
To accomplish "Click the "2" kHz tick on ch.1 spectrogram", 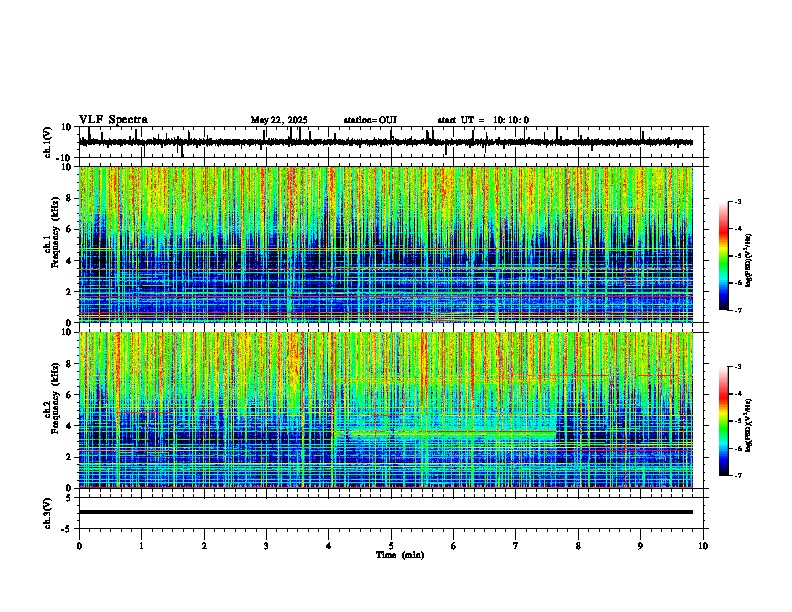I will [69, 292].
